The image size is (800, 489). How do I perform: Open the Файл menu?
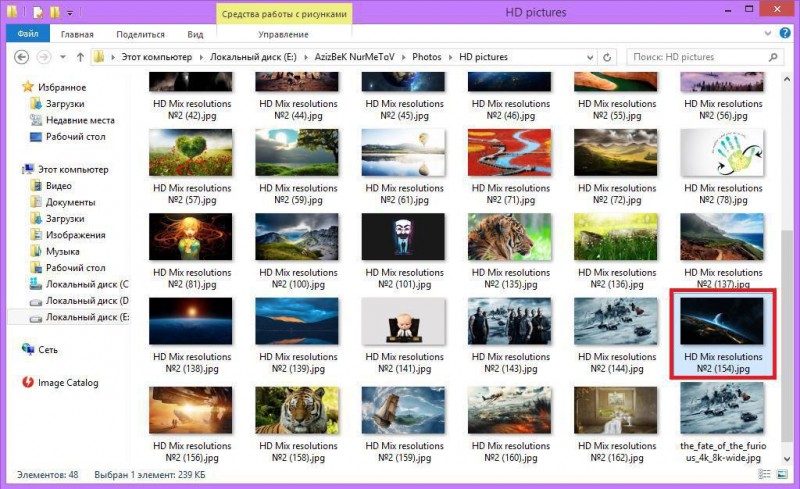coord(28,34)
